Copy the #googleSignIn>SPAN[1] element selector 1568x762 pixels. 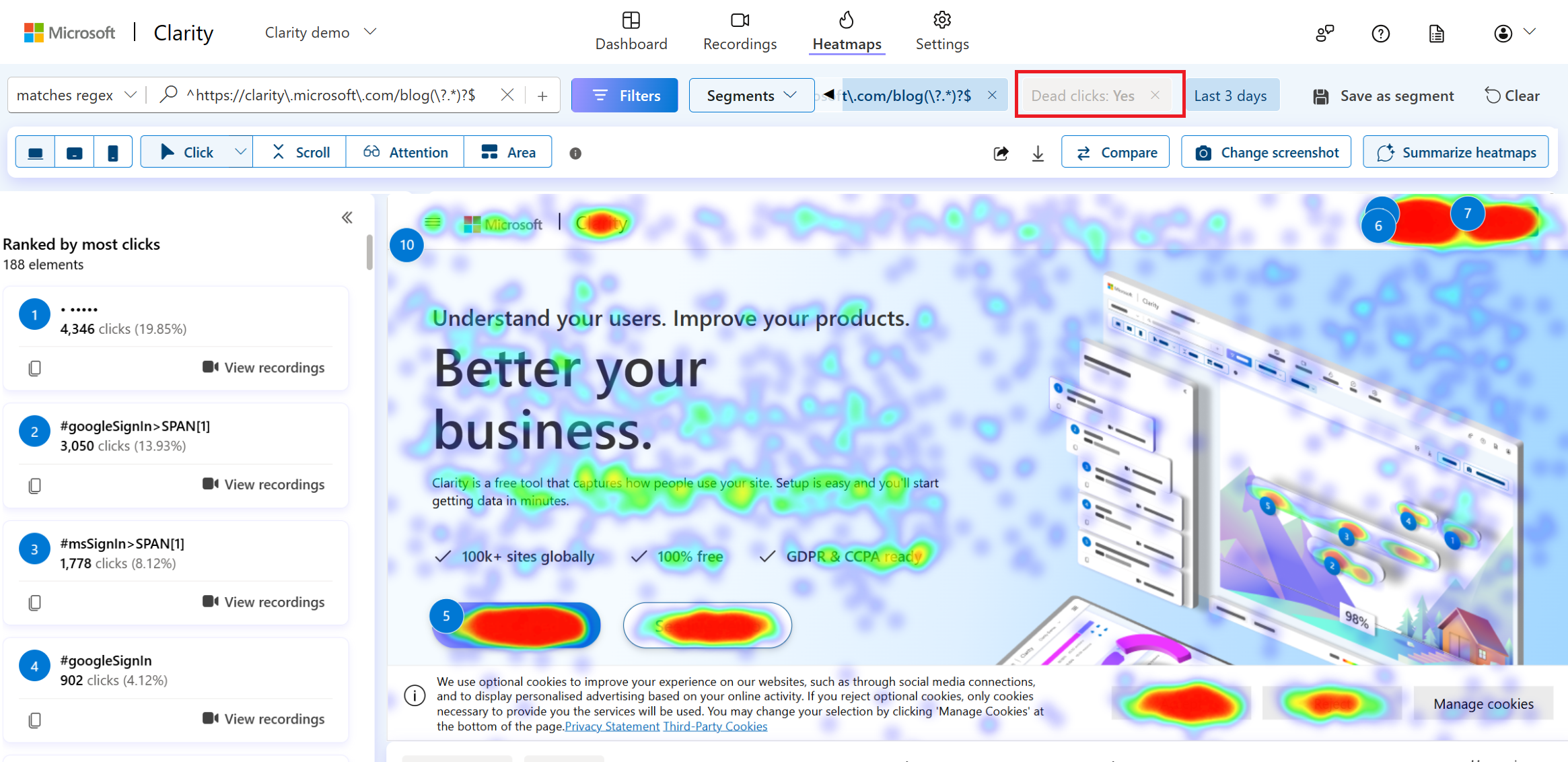coord(34,485)
